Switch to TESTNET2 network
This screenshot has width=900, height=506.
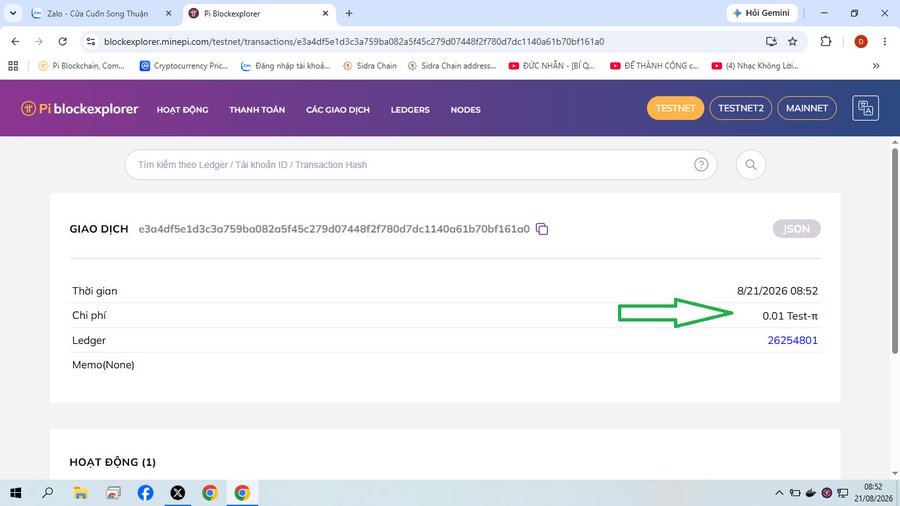[x=740, y=108]
